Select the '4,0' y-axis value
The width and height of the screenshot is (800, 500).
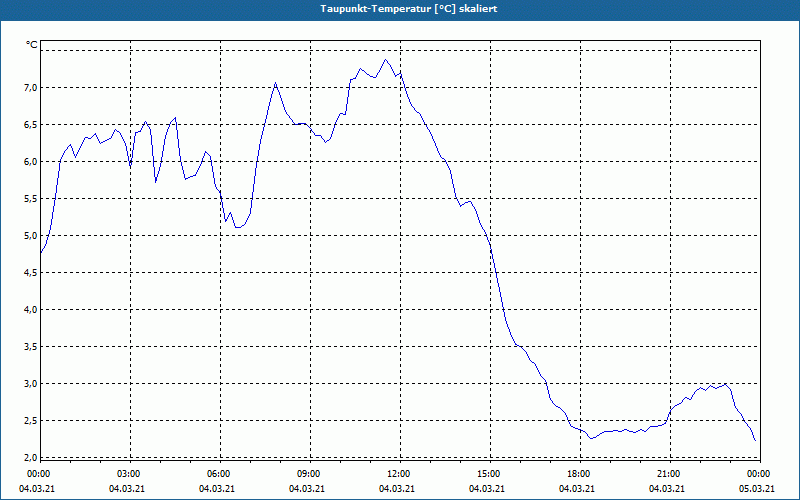pos(31,310)
